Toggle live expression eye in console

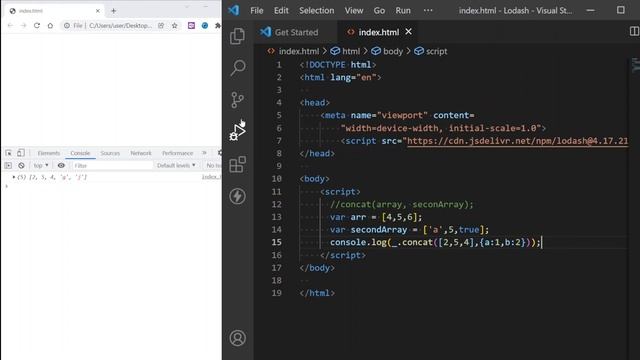(61, 165)
